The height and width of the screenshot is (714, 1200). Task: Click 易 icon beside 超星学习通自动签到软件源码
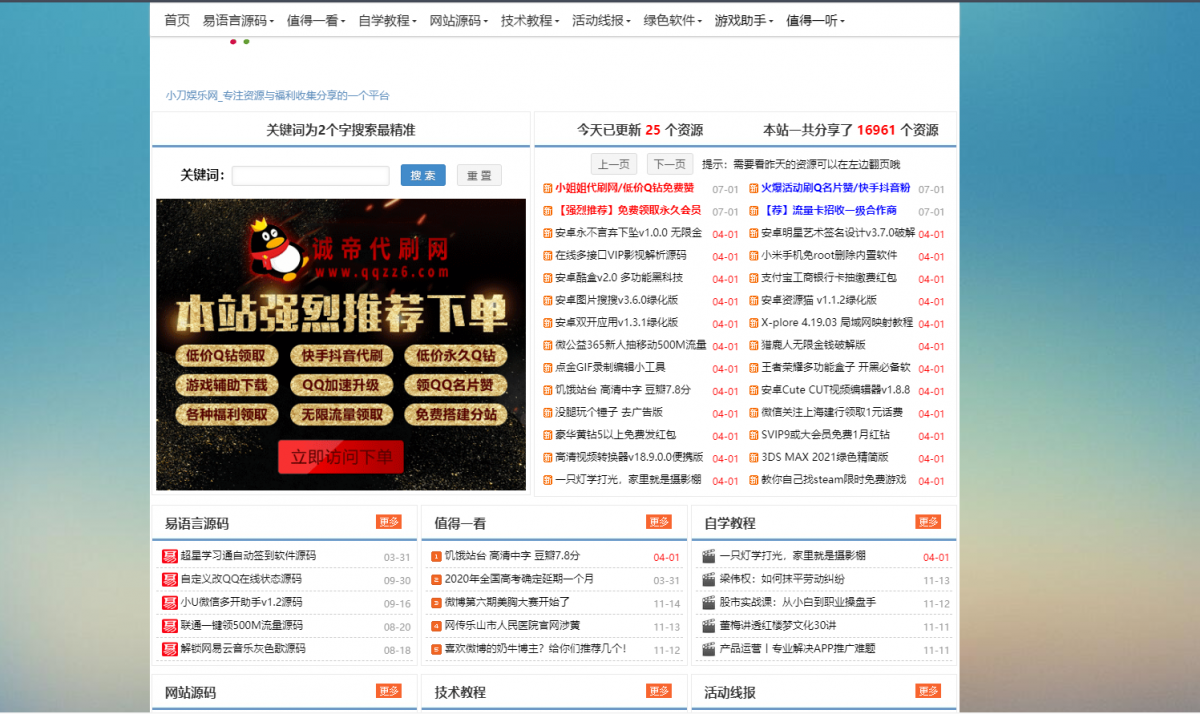click(x=169, y=556)
